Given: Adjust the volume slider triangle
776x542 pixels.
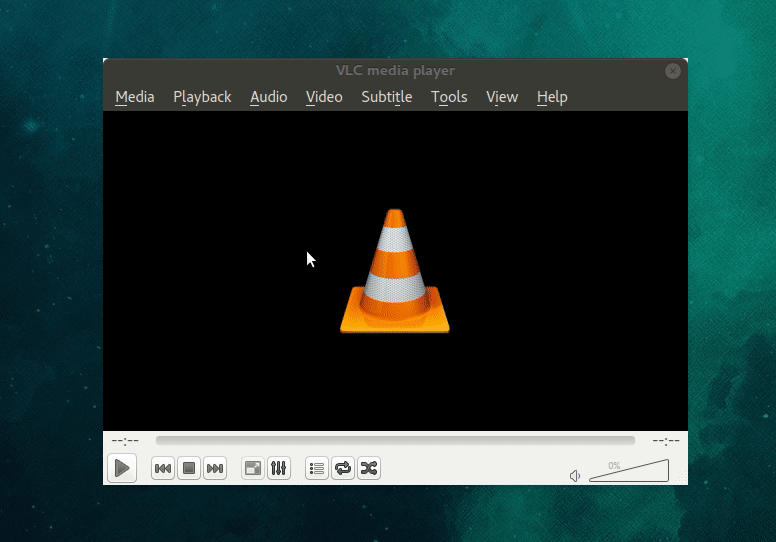Looking at the screenshot, I should (x=629, y=470).
